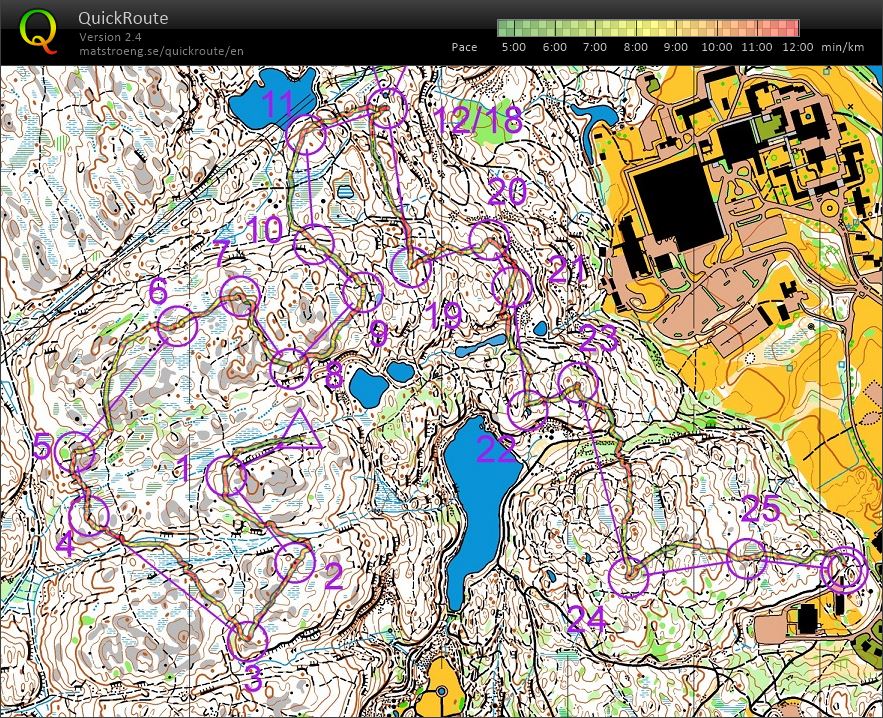Select control circle 24

pyautogui.click(x=629, y=577)
